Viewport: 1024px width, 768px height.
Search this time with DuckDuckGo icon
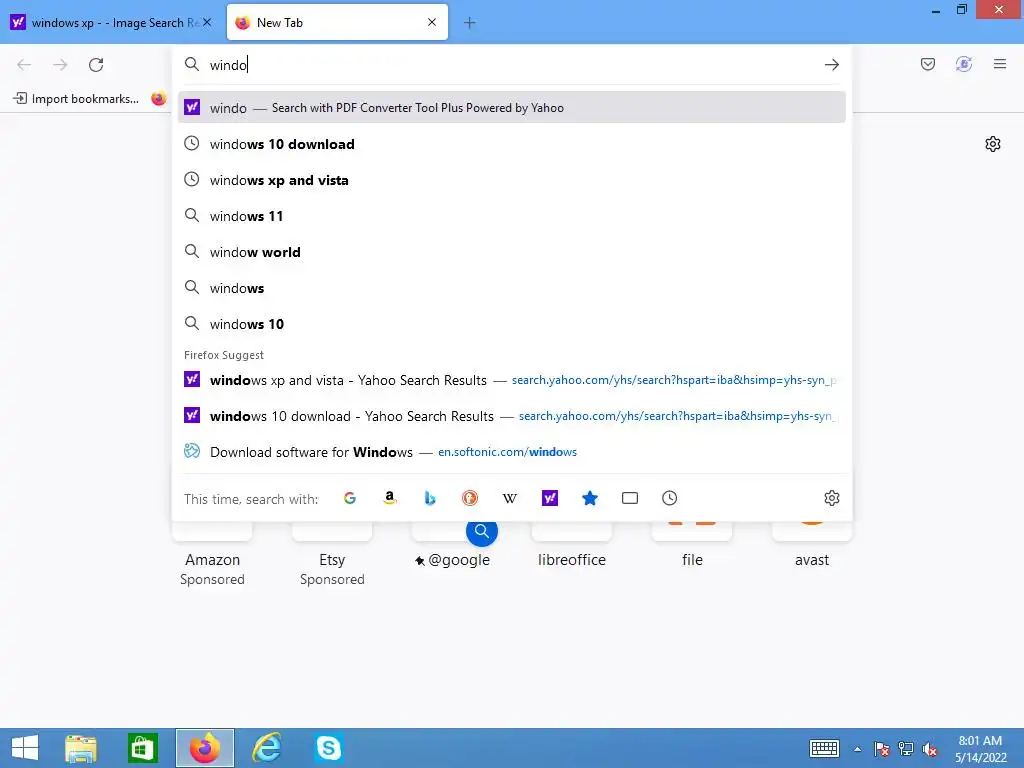click(470, 498)
